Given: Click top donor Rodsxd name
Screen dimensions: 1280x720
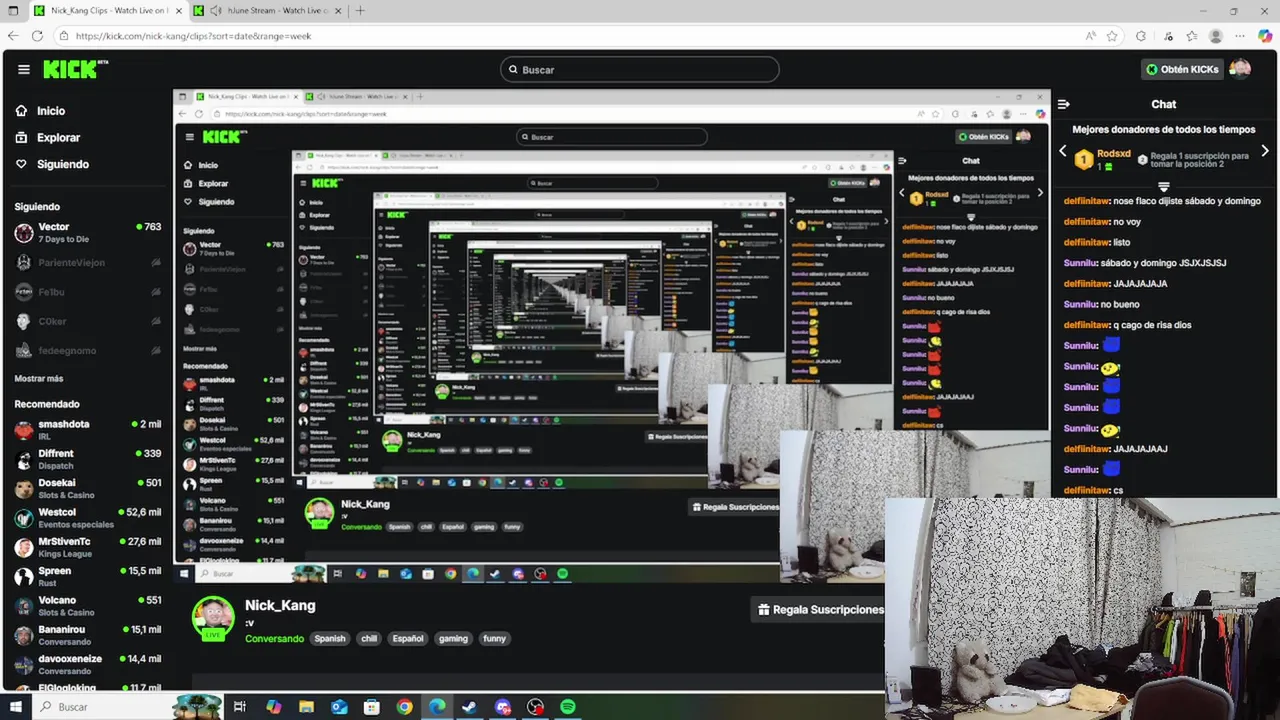Looking at the screenshot, I should (x=1114, y=153).
